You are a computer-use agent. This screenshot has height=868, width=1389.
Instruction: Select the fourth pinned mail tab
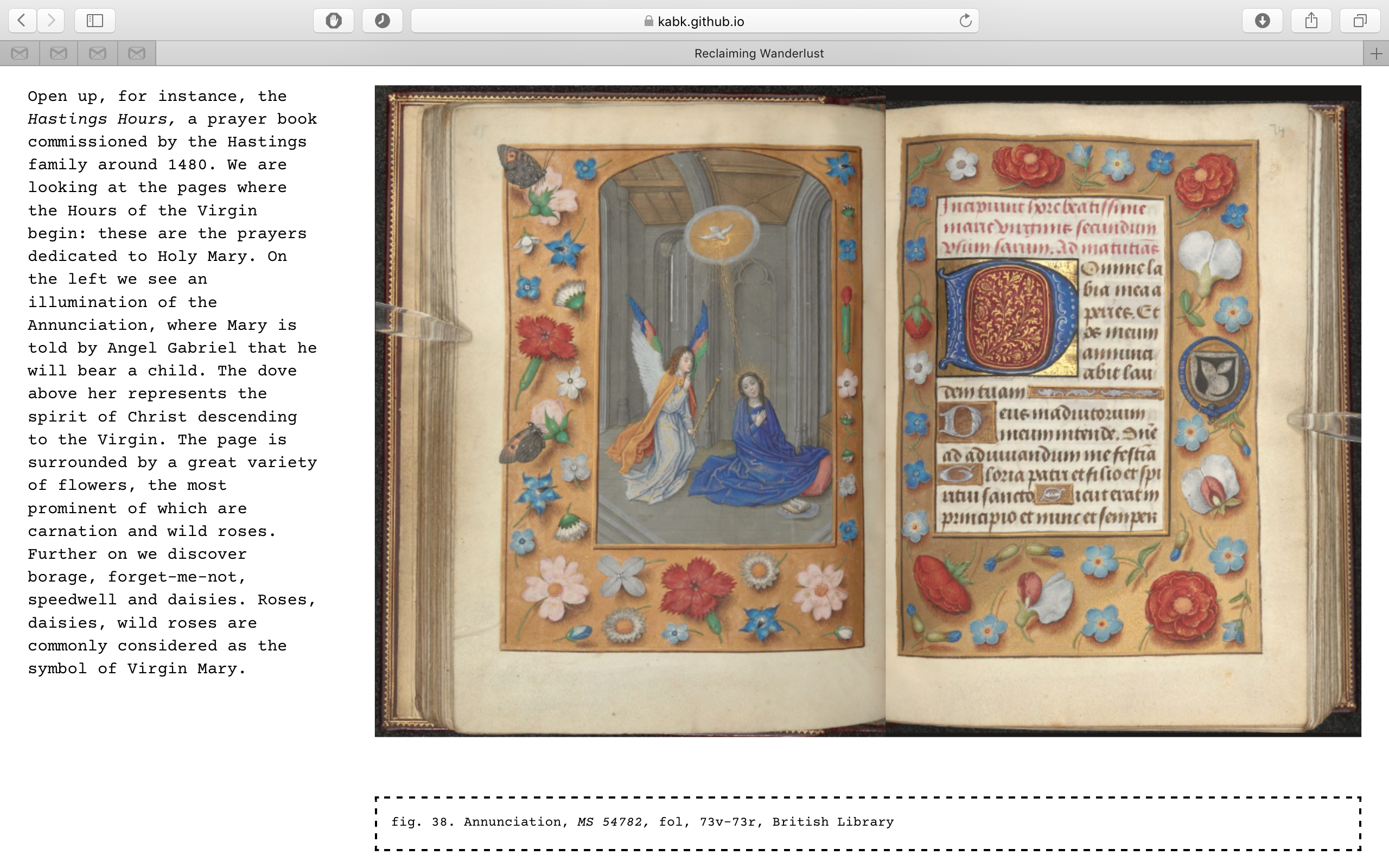pos(137,53)
